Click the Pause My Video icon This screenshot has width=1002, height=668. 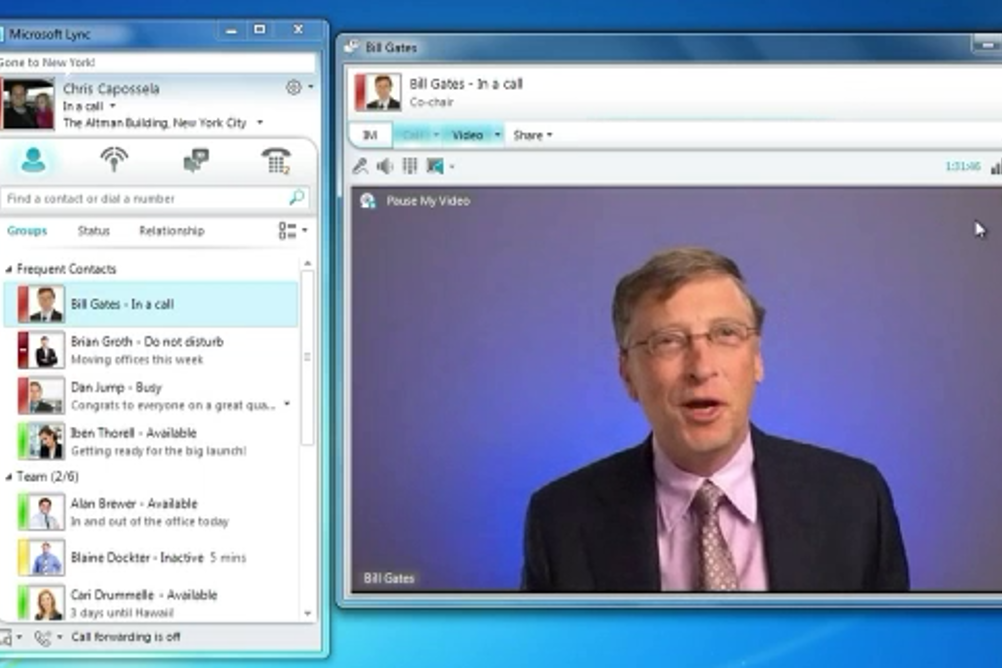pyautogui.click(x=367, y=201)
